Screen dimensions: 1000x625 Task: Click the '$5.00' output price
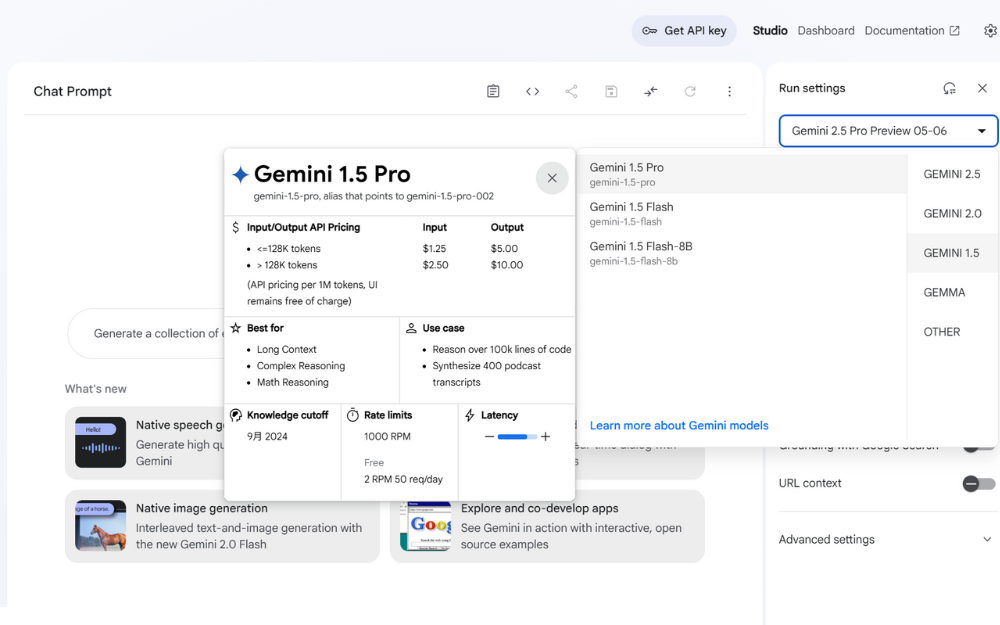(504, 249)
